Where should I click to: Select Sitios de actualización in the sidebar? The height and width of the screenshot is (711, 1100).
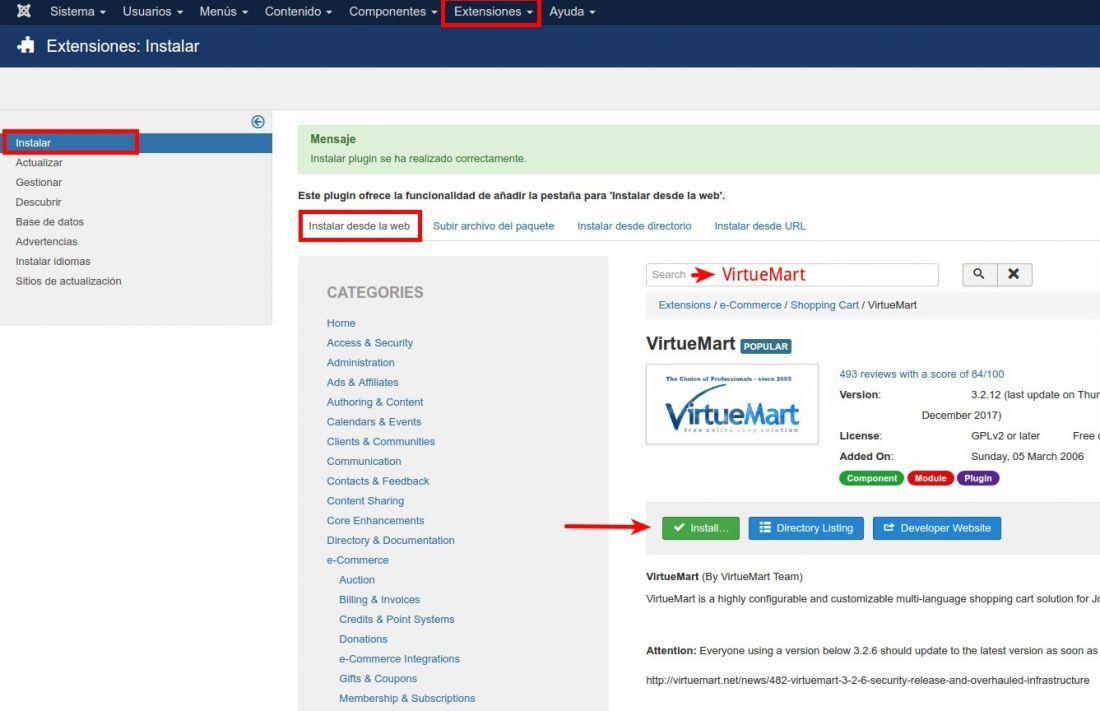(68, 281)
